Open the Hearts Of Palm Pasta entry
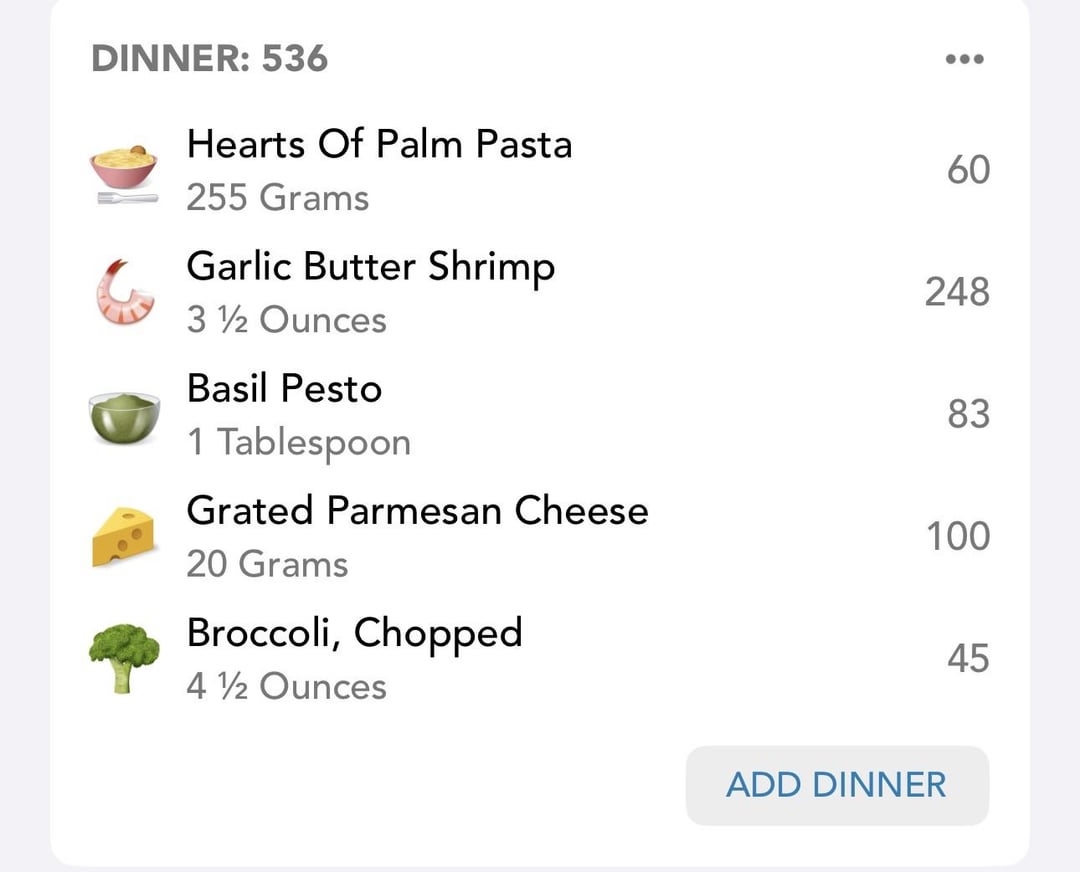The image size is (1080, 872). (x=540, y=170)
